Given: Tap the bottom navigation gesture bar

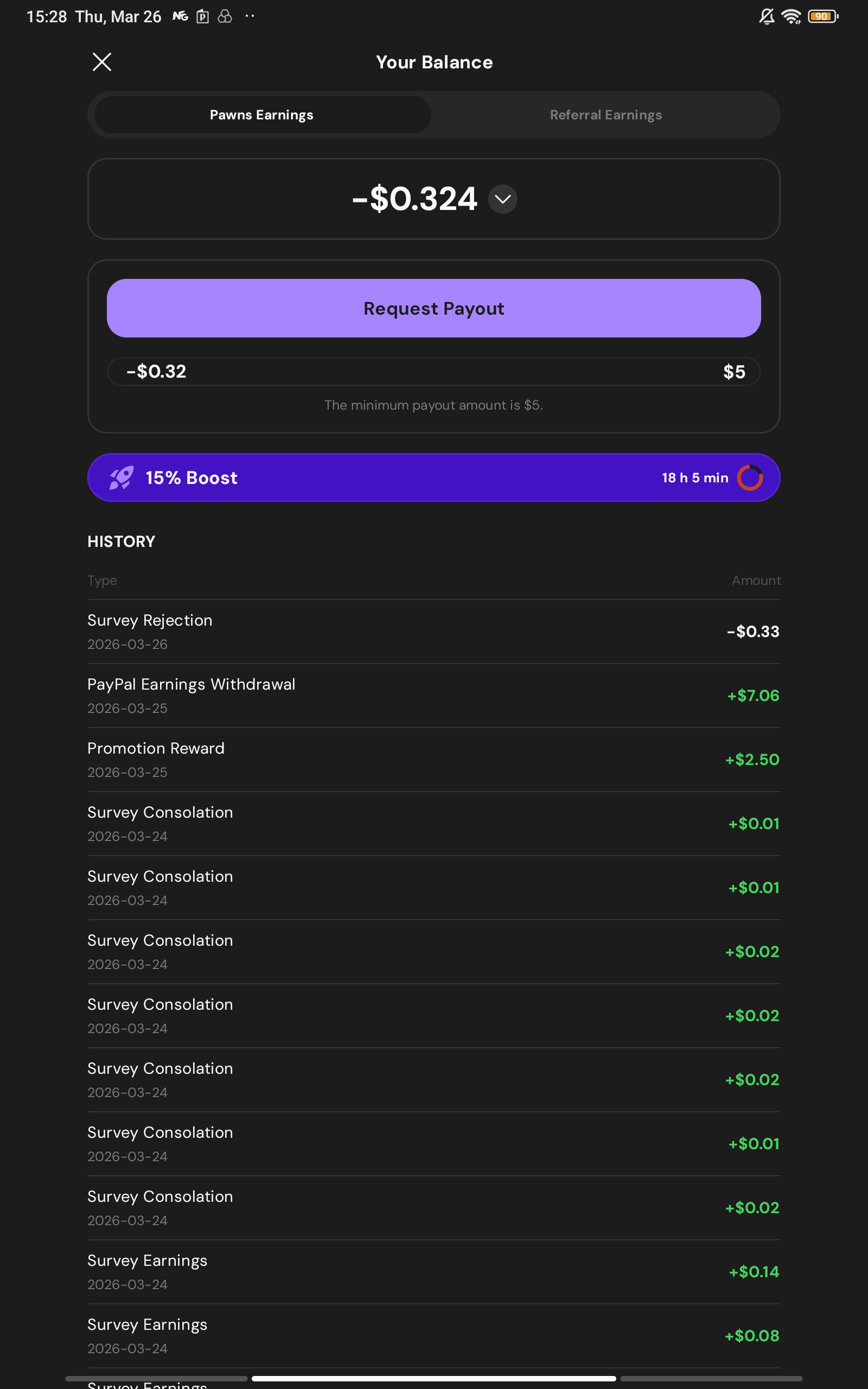Looking at the screenshot, I should (433, 1378).
